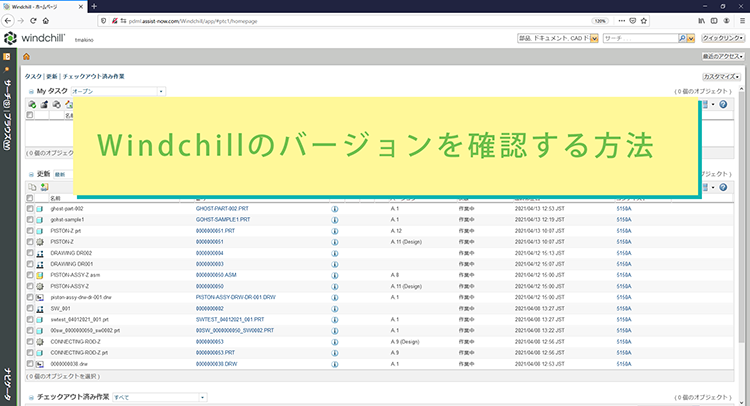The width and height of the screenshot is (750, 406).
Task: Open the ナビゲータ vertical tab in sidebar
Action: coord(7,384)
